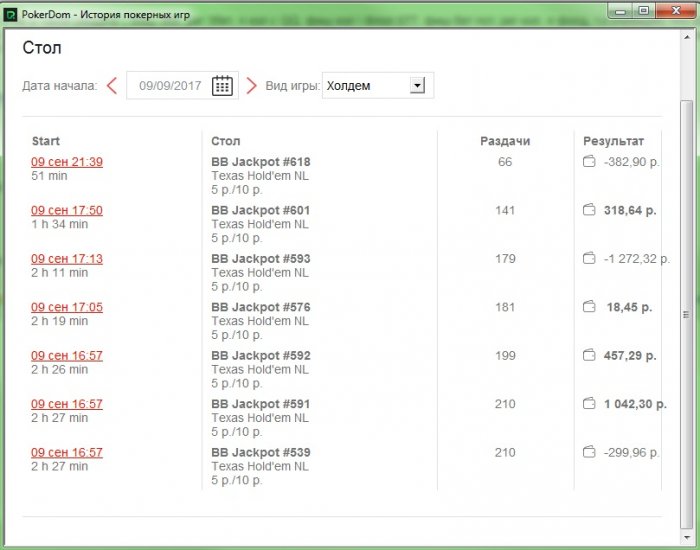The image size is (700, 550).
Task: Click wallet icon beside 318,64 р. result
Action: click(x=589, y=209)
